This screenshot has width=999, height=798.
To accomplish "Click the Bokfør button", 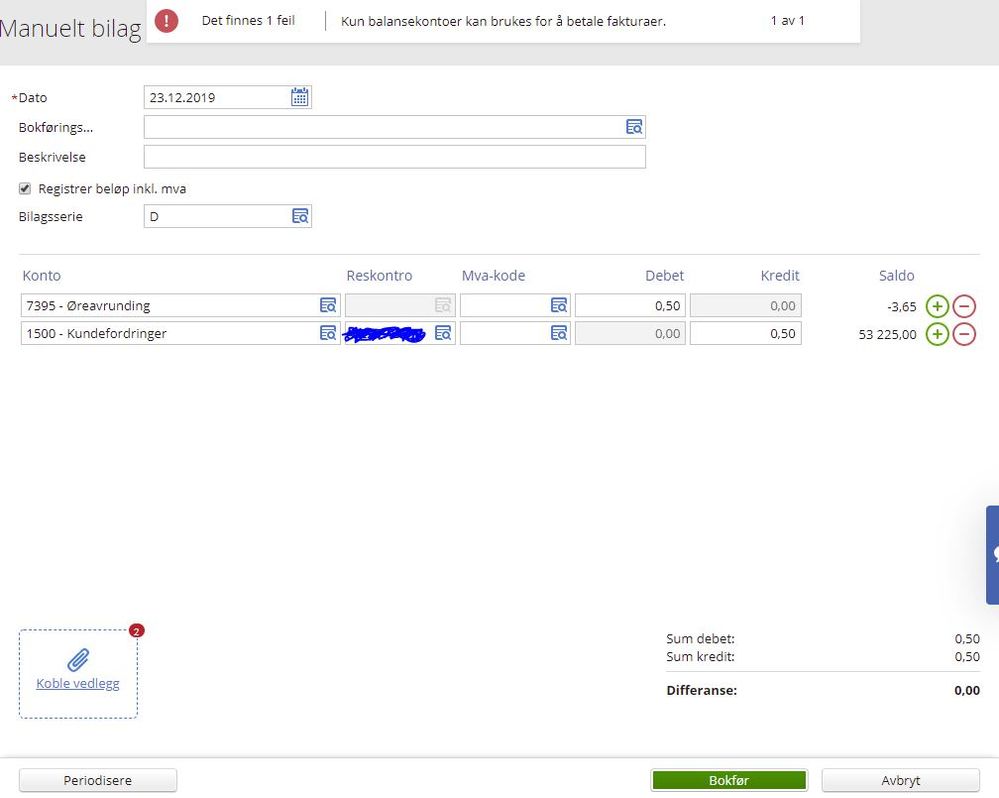I will (x=729, y=780).
